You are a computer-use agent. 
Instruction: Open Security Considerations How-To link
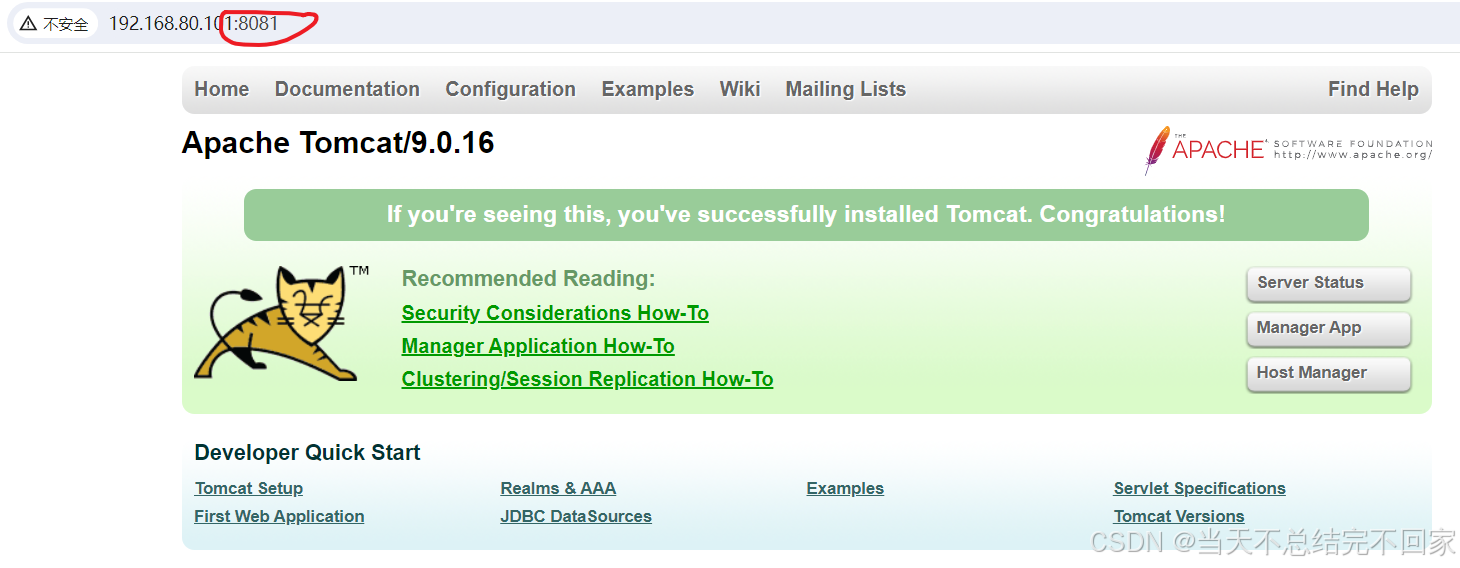(555, 313)
